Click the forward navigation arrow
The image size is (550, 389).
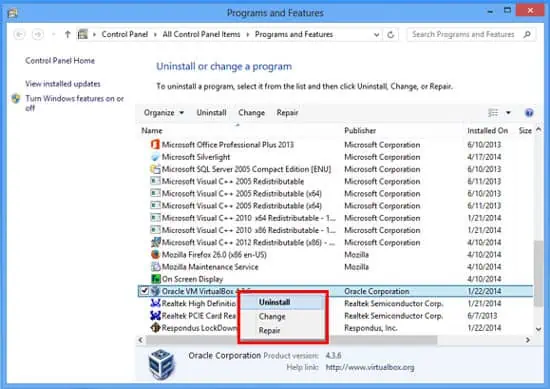pos(38,34)
